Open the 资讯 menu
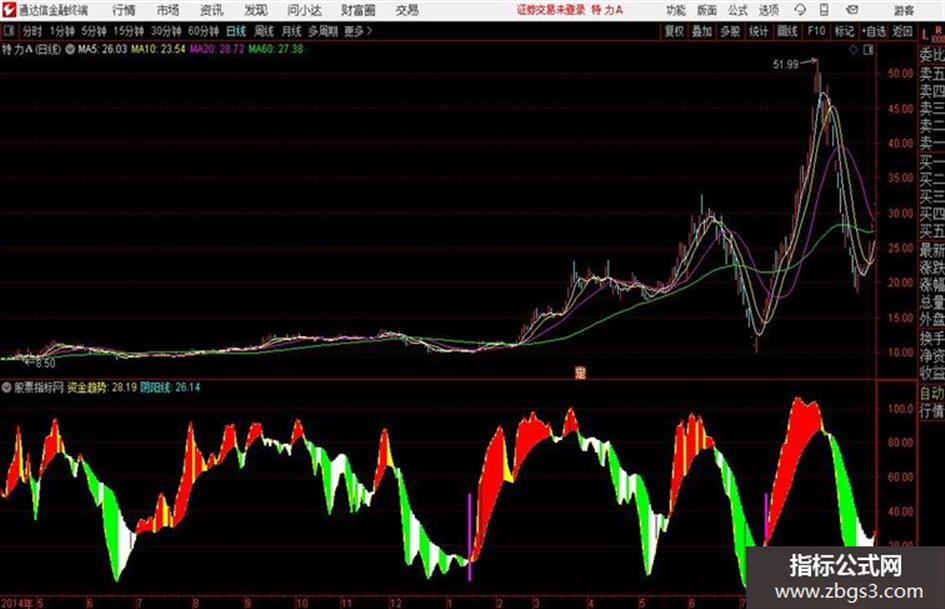945x609 pixels. point(212,10)
